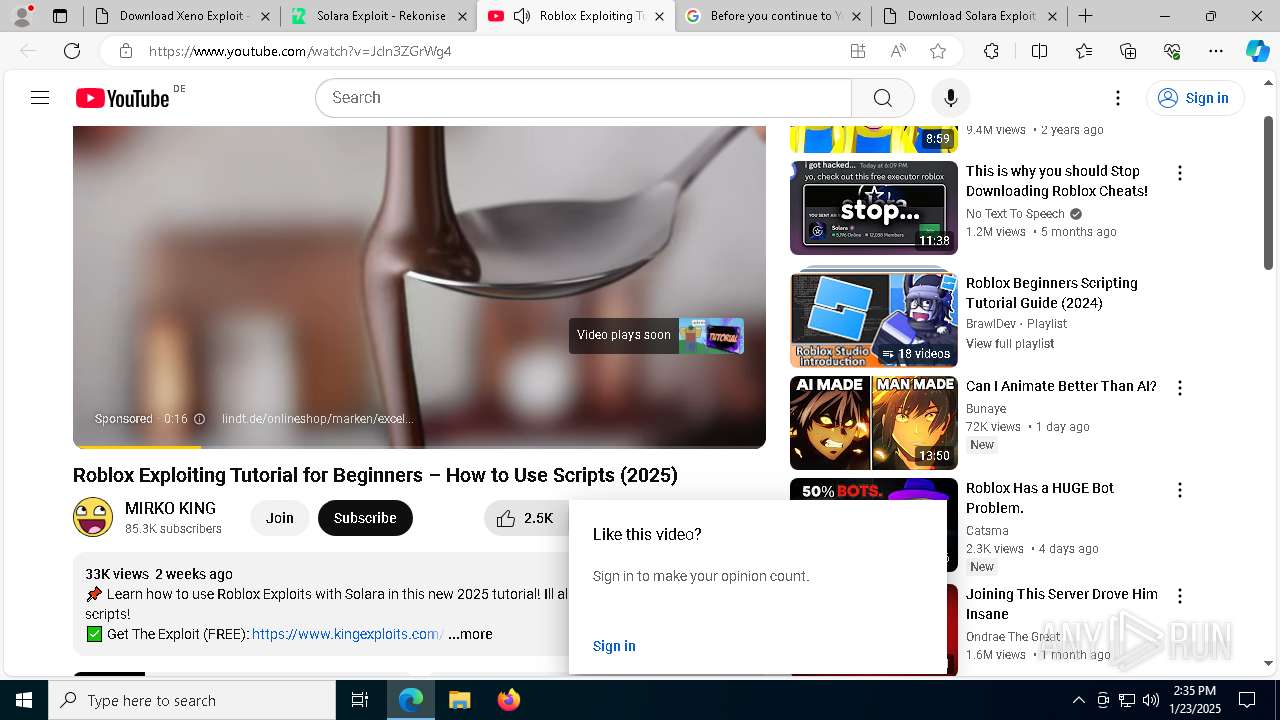Image resolution: width=1280 pixels, height=720 pixels.
Task: Open Edge profile avatar icon
Action: click(22, 16)
